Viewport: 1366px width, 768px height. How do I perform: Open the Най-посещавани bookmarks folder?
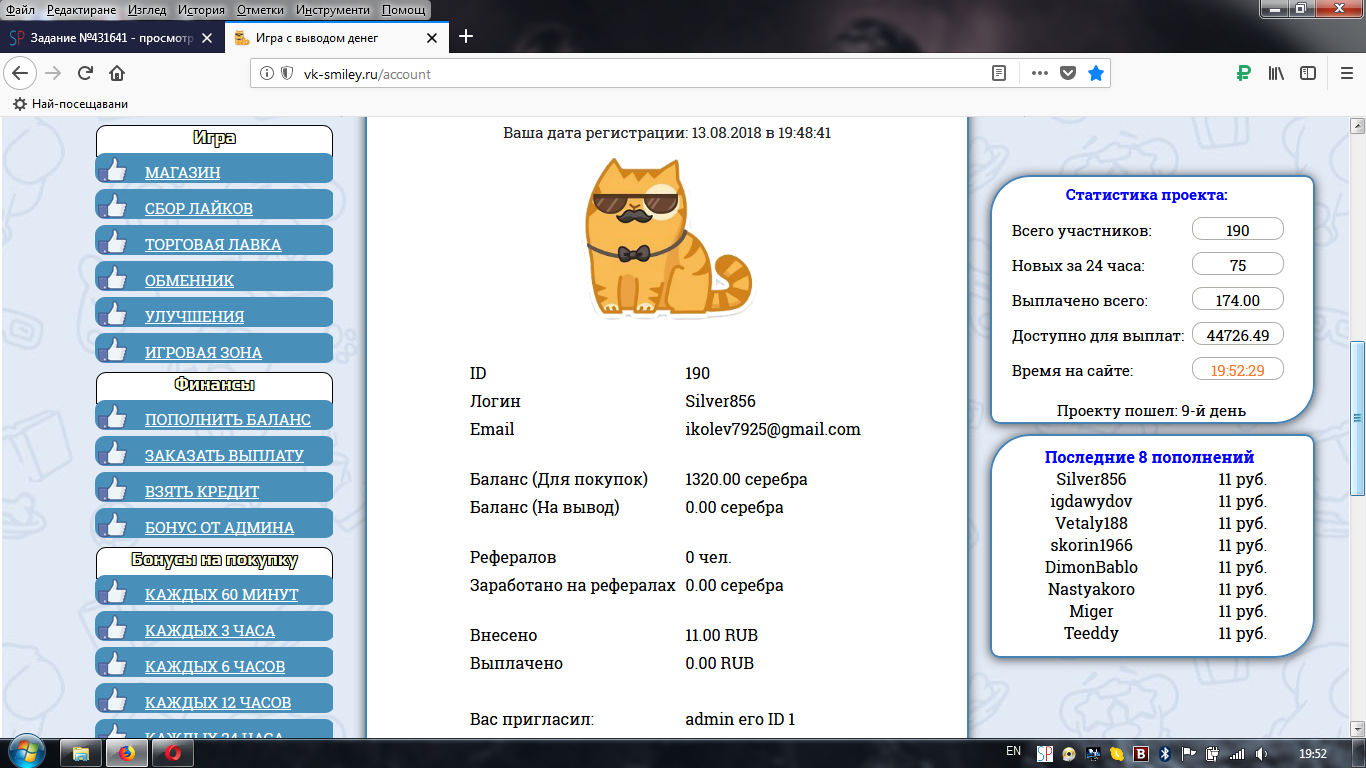pyautogui.click(x=71, y=103)
